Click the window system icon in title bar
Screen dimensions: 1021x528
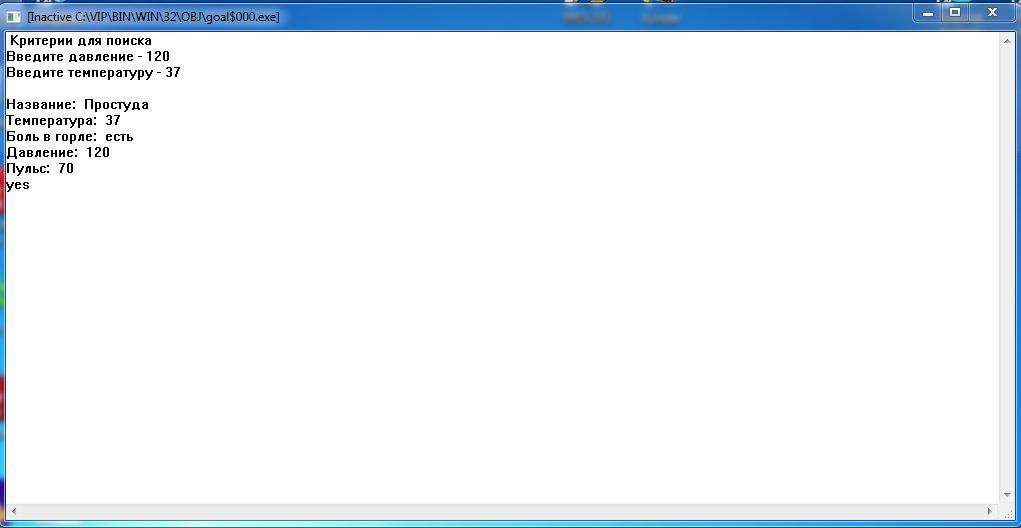[x=13, y=17]
